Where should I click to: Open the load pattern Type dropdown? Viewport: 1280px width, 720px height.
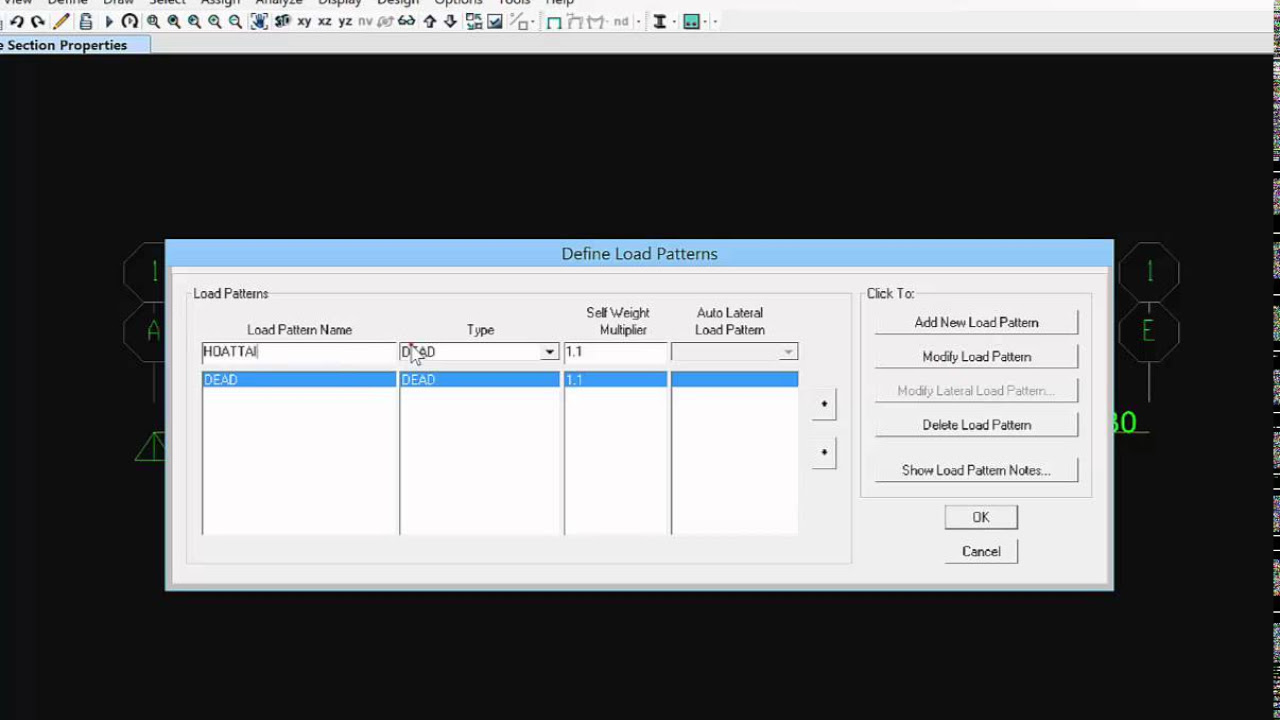549,352
